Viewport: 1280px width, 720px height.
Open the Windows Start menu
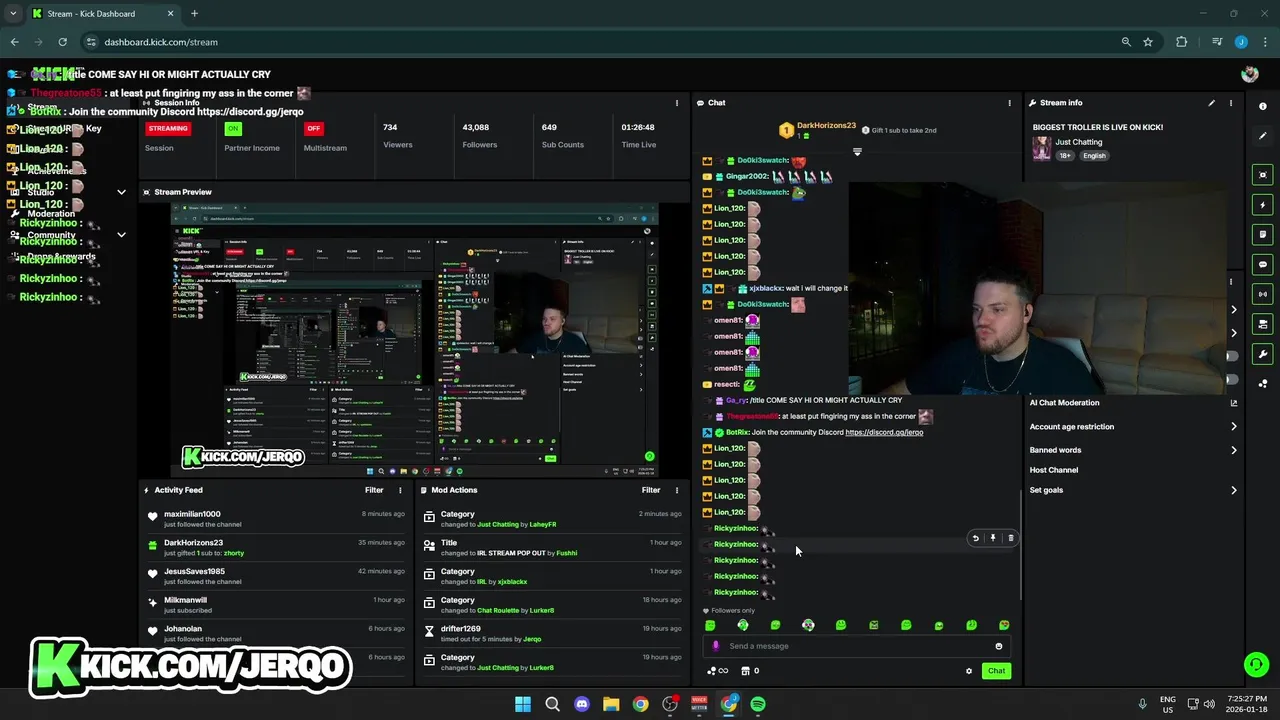coord(523,704)
